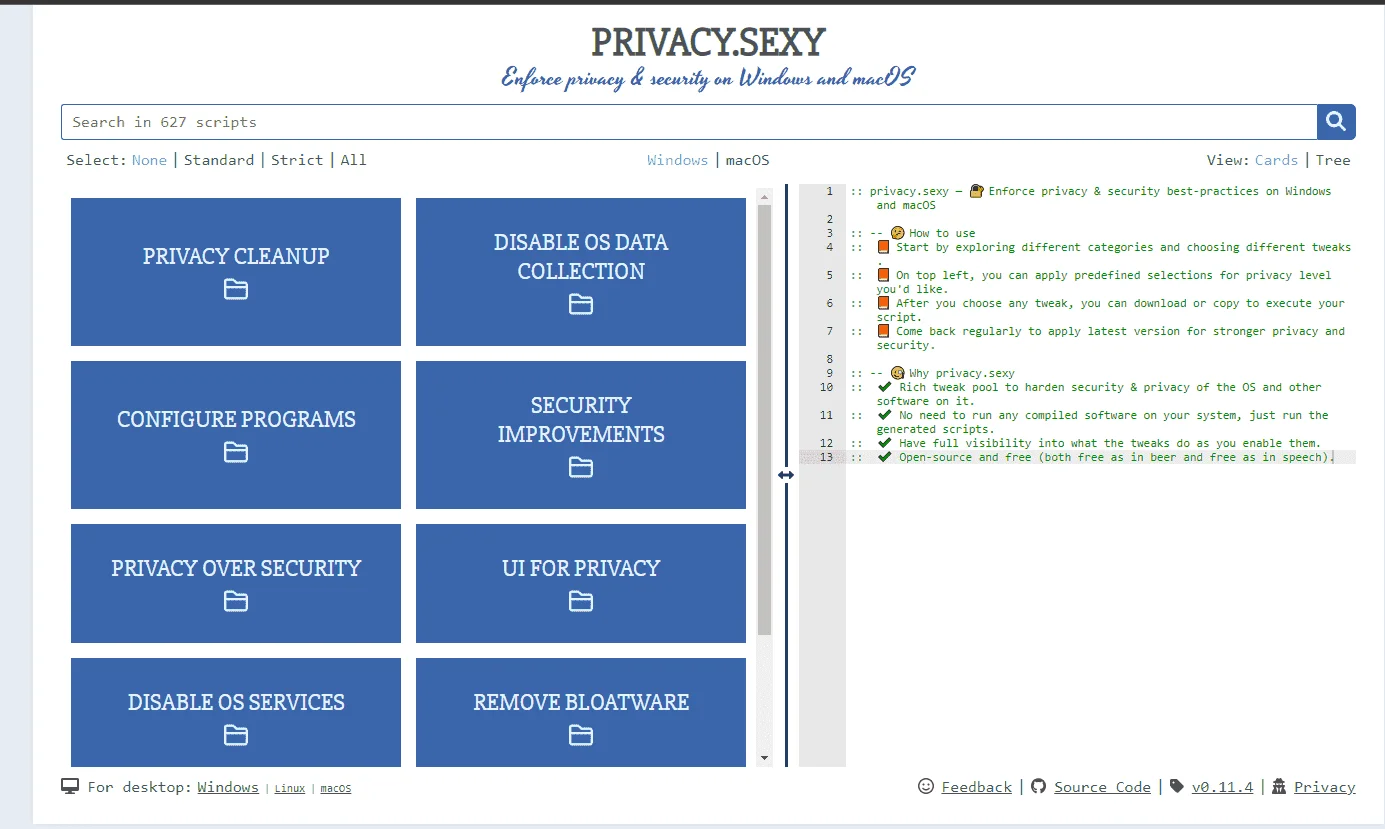
Task: Open the folder icon in Privacy Over Security card
Action: [x=236, y=601]
